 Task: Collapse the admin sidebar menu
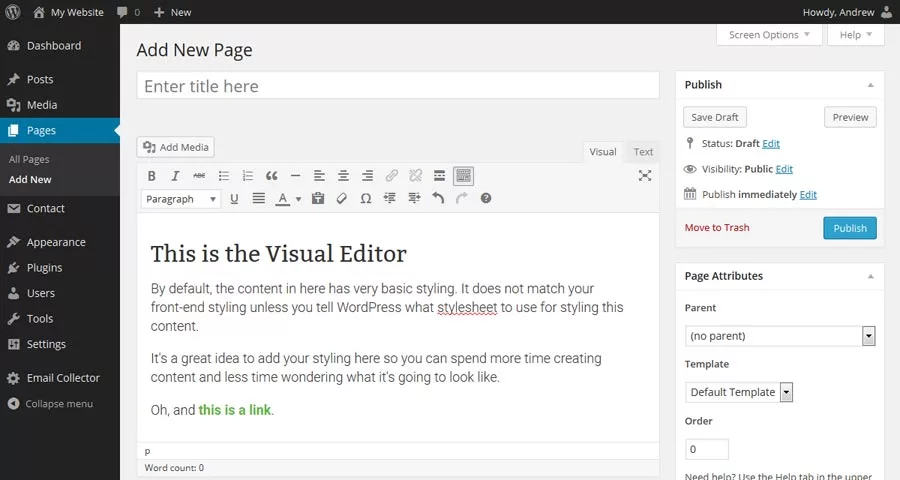coord(51,404)
